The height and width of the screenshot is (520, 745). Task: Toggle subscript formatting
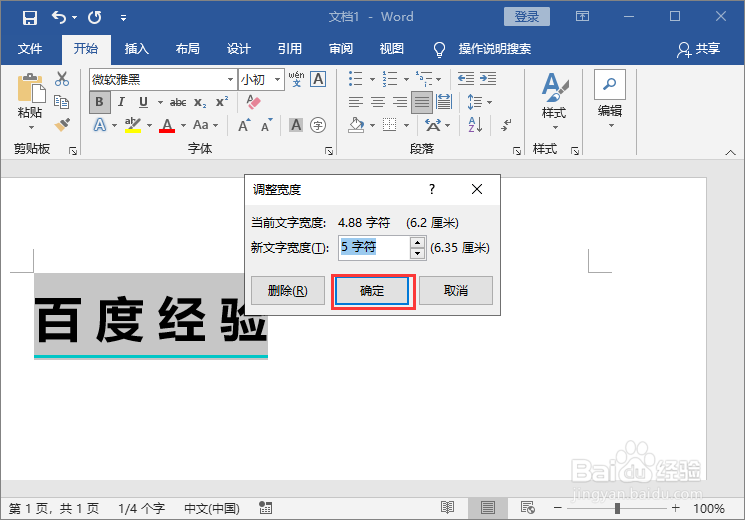pyautogui.click(x=200, y=102)
